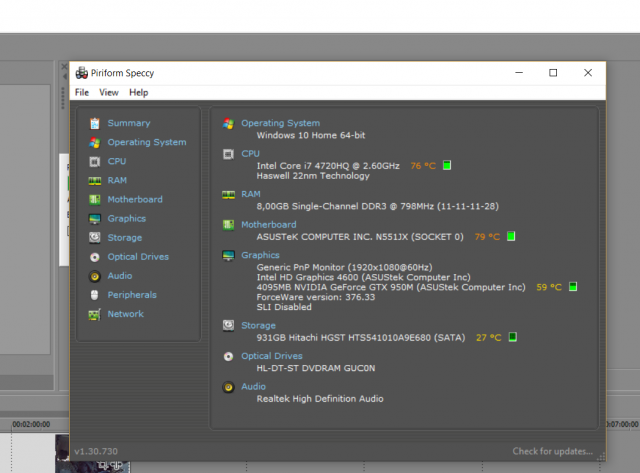This screenshot has width=640, height=473.
Task: Maximize the Piriform Speccy window
Action: point(553,73)
